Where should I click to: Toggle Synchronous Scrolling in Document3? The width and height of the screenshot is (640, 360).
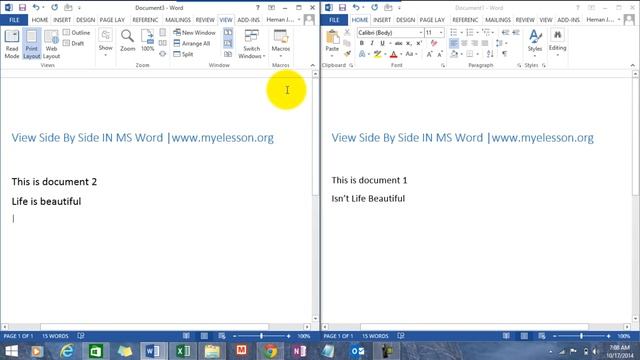click(228, 43)
